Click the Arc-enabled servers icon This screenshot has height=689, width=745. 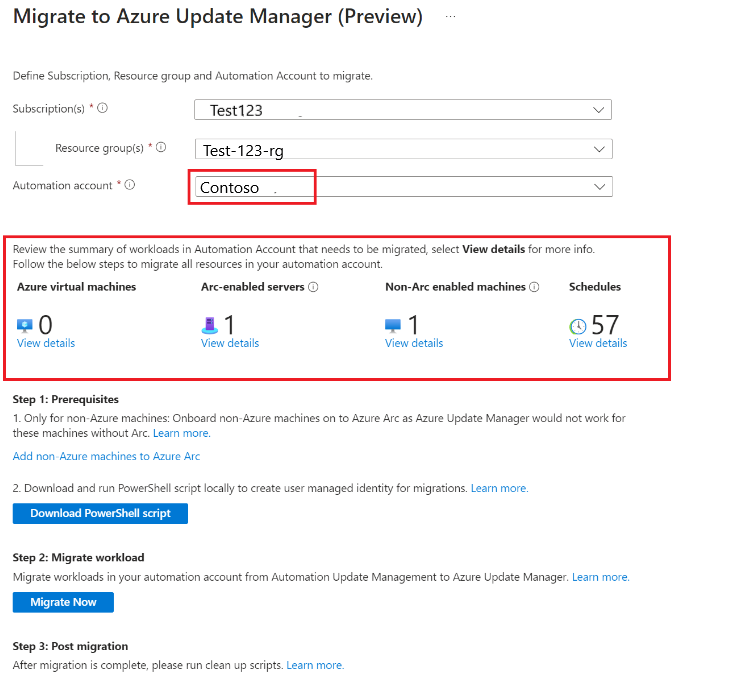pyautogui.click(x=210, y=325)
